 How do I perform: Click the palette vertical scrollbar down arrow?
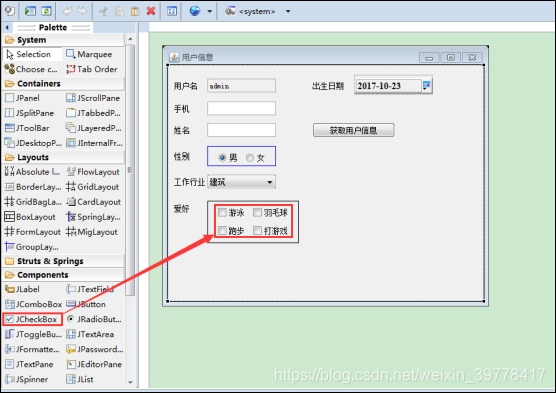point(130,382)
